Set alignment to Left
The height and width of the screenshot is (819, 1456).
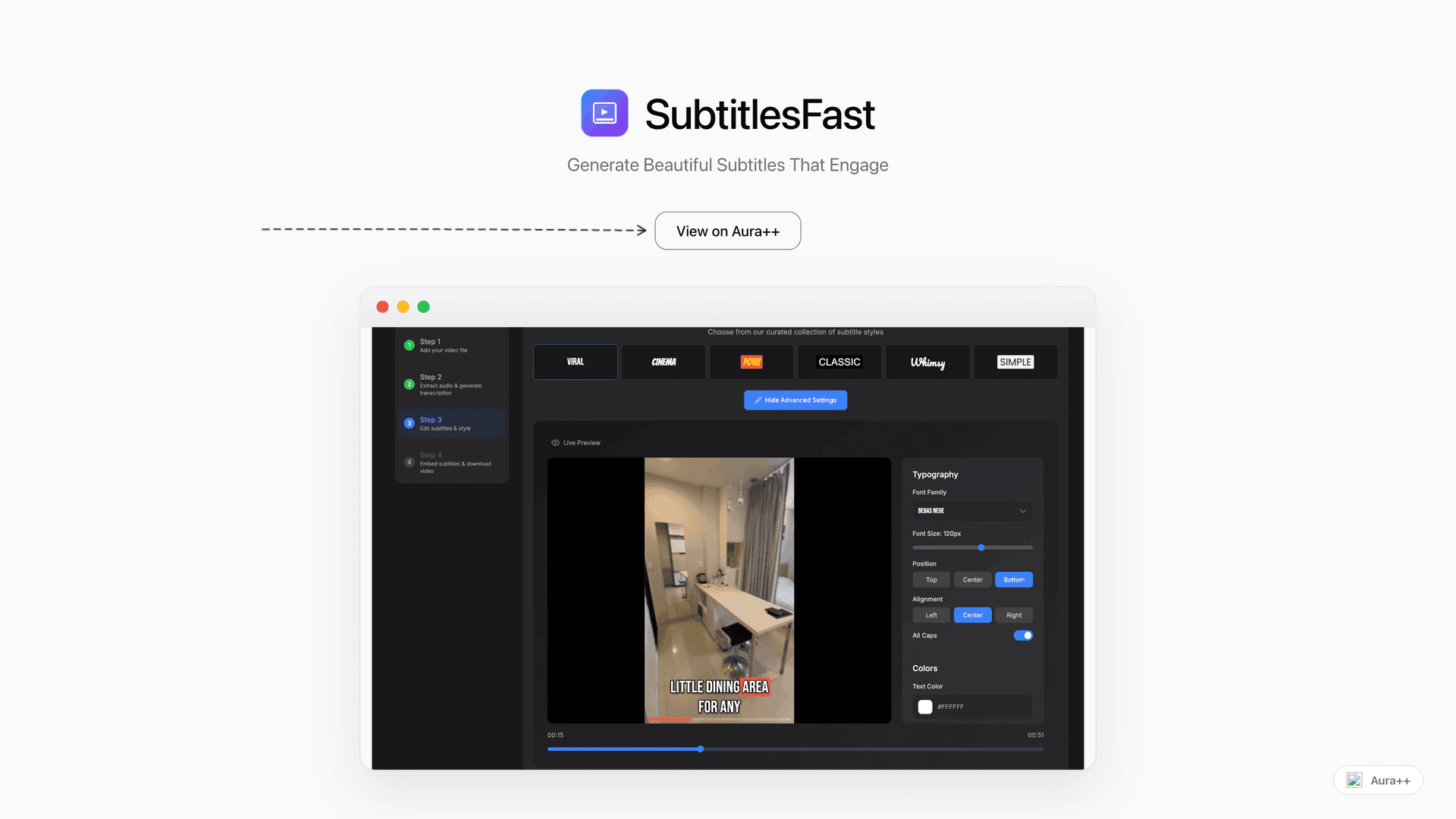click(931, 616)
